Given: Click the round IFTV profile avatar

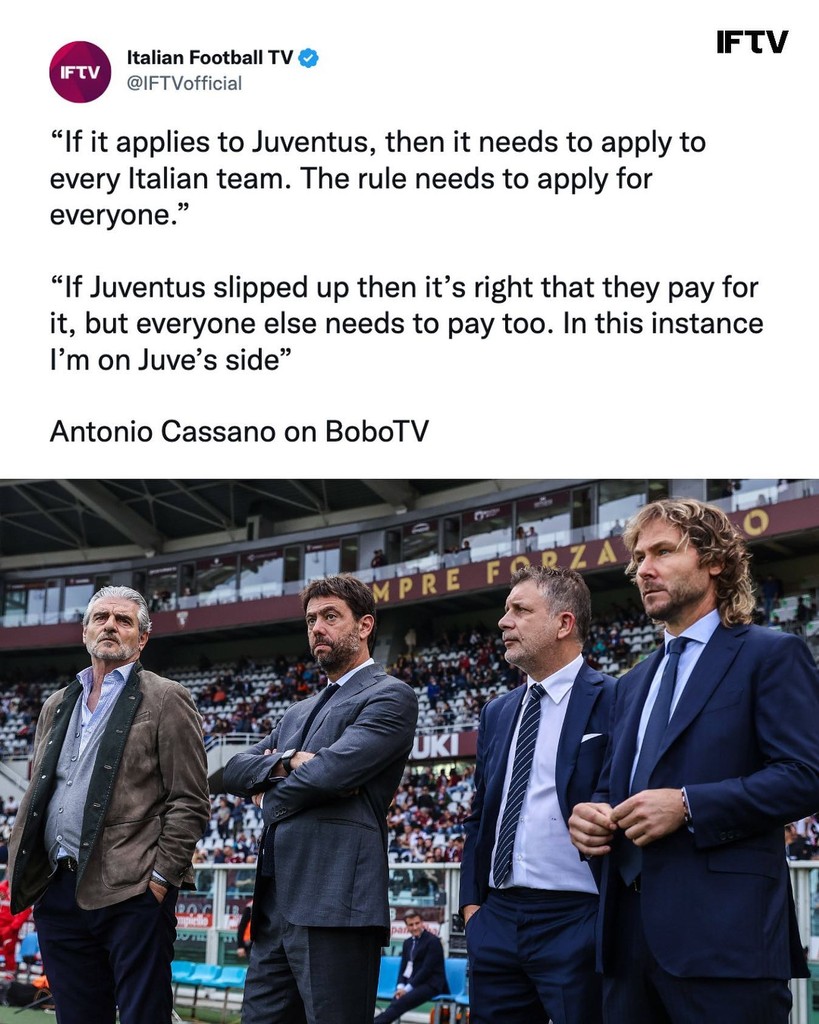Looking at the screenshot, I should pyautogui.click(x=80, y=72).
